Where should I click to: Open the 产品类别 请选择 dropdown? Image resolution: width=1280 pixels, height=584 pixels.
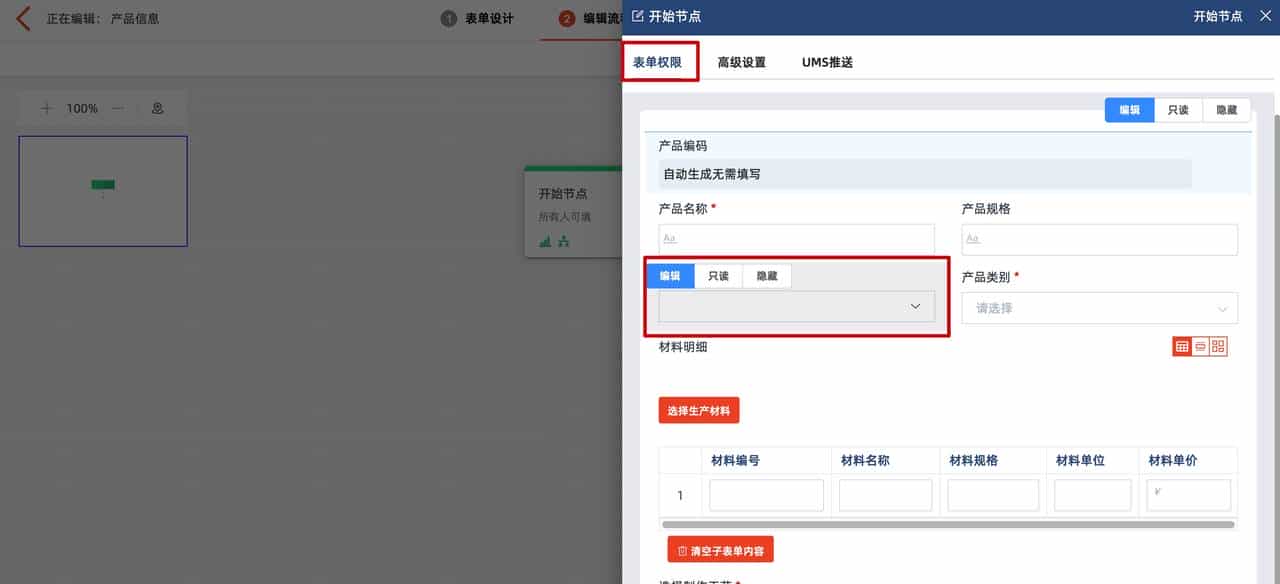1099,308
